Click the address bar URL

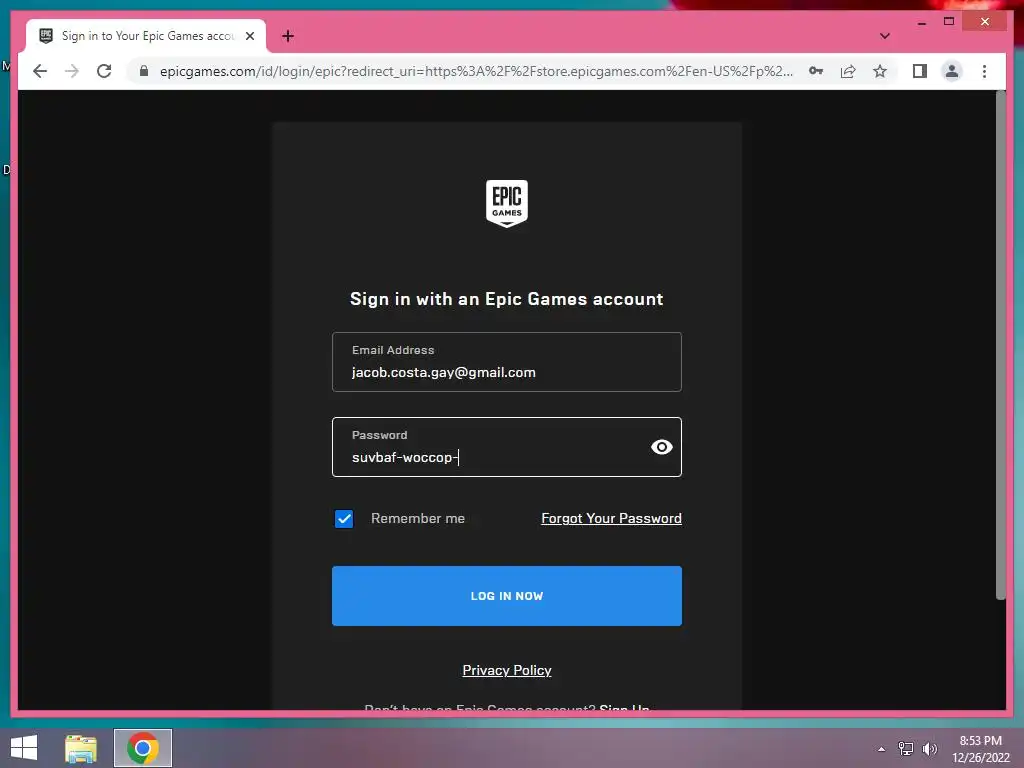[x=476, y=71]
